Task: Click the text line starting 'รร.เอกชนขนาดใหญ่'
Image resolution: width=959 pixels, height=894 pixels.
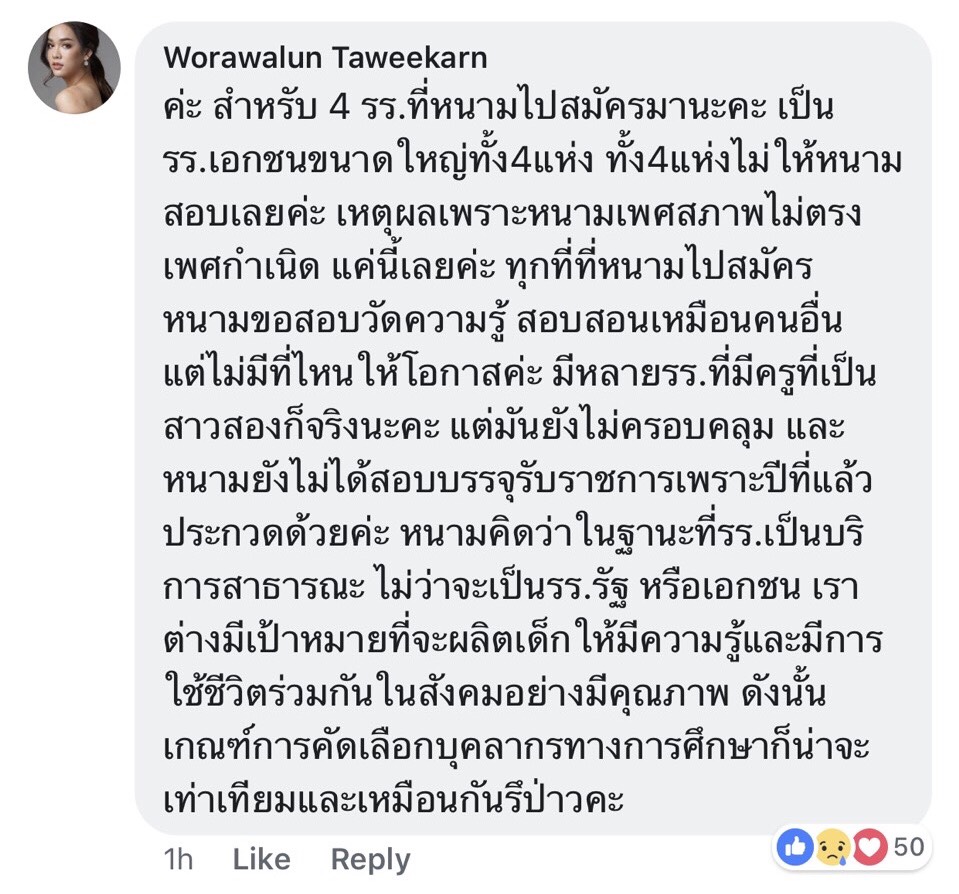Action: tap(532, 161)
